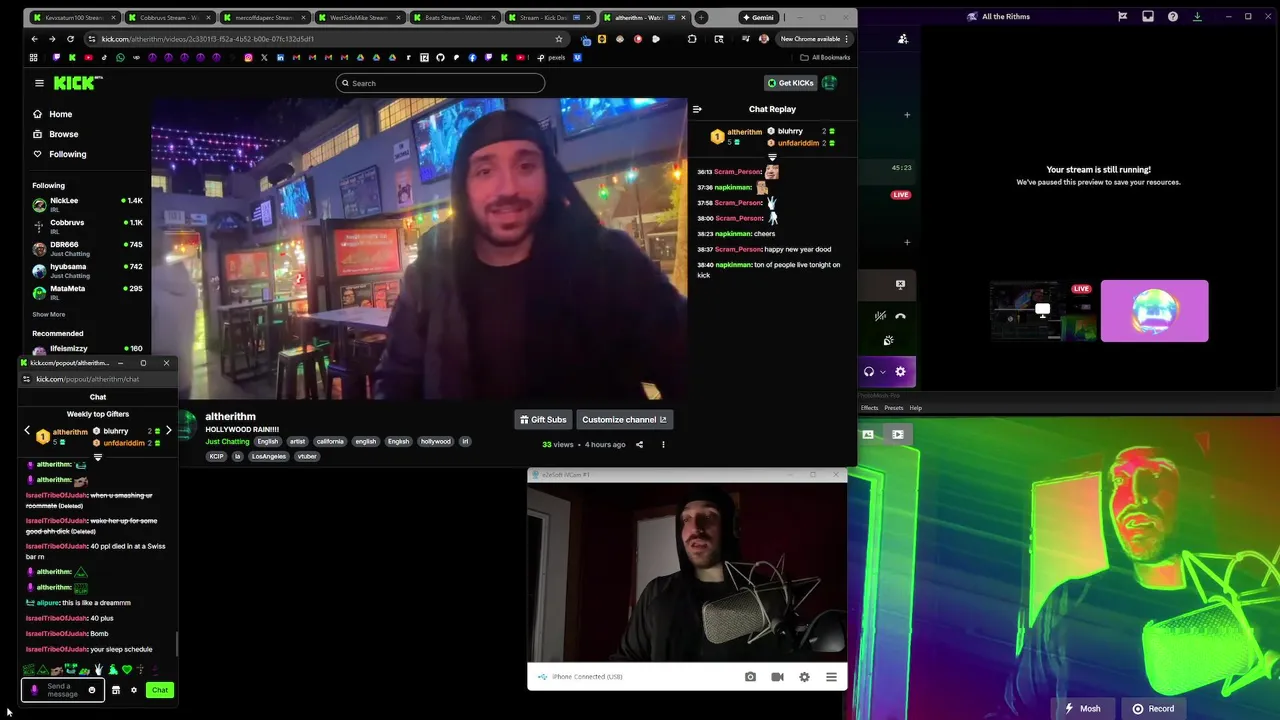The height and width of the screenshot is (720, 1280).
Task: Open Cobbruvs followed channel
Action: 88,226
